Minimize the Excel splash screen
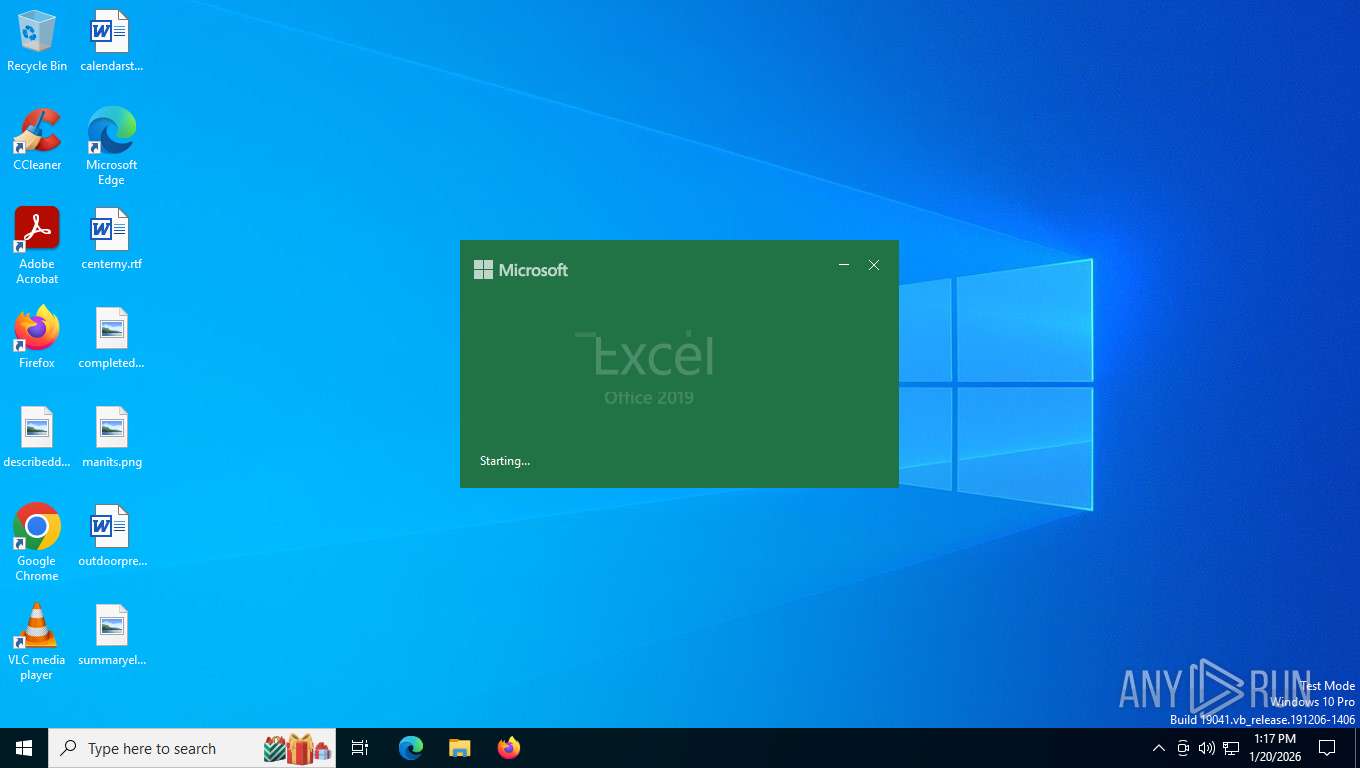The width and height of the screenshot is (1360, 768). pyautogui.click(x=844, y=265)
